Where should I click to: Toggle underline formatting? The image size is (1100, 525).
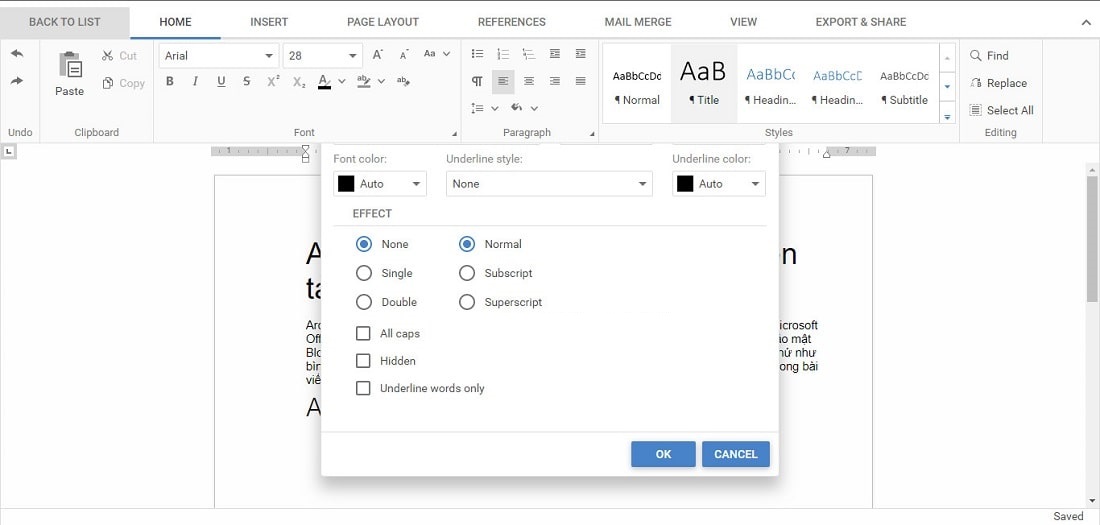click(x=221, y=81)
